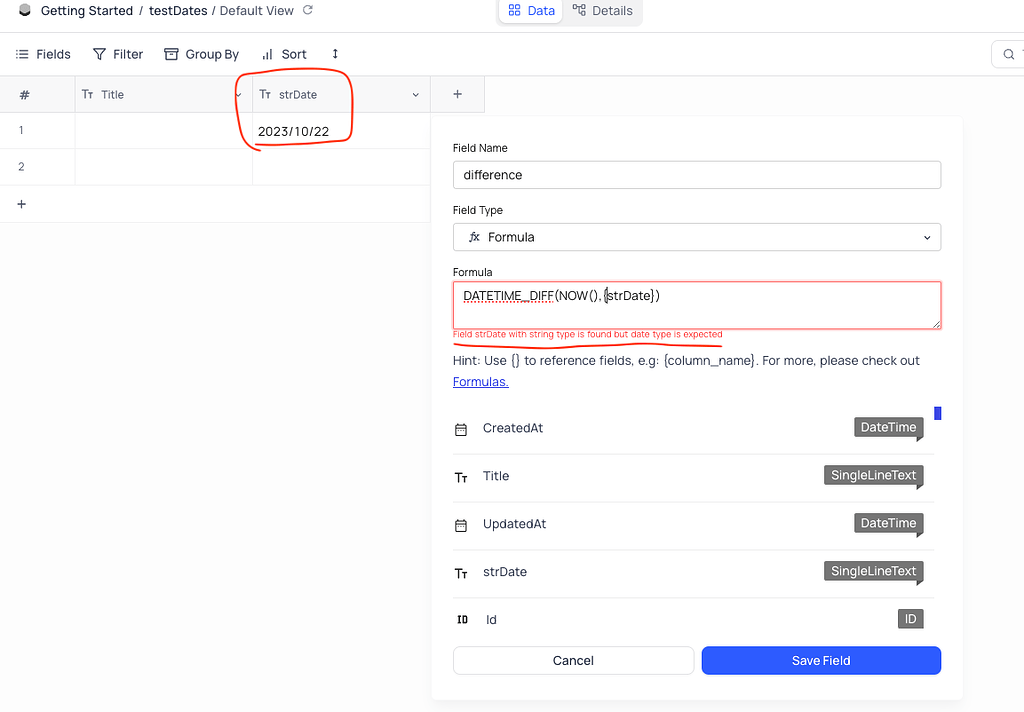Add a new row with plus icon
The width and height of the screenshot is (1024, 712).
(22, 204)
